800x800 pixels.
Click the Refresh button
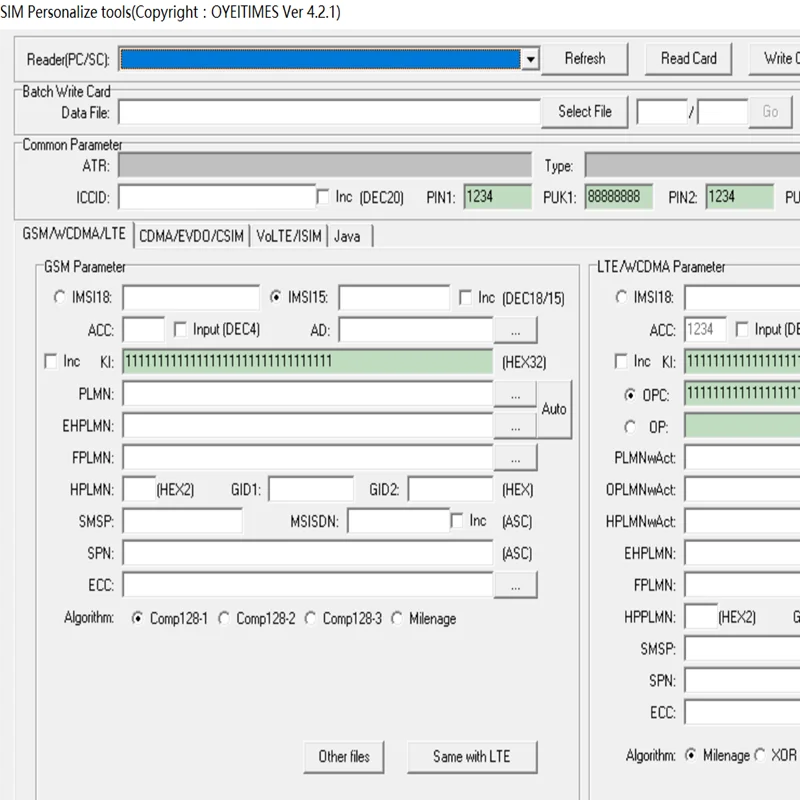[584, 59]
